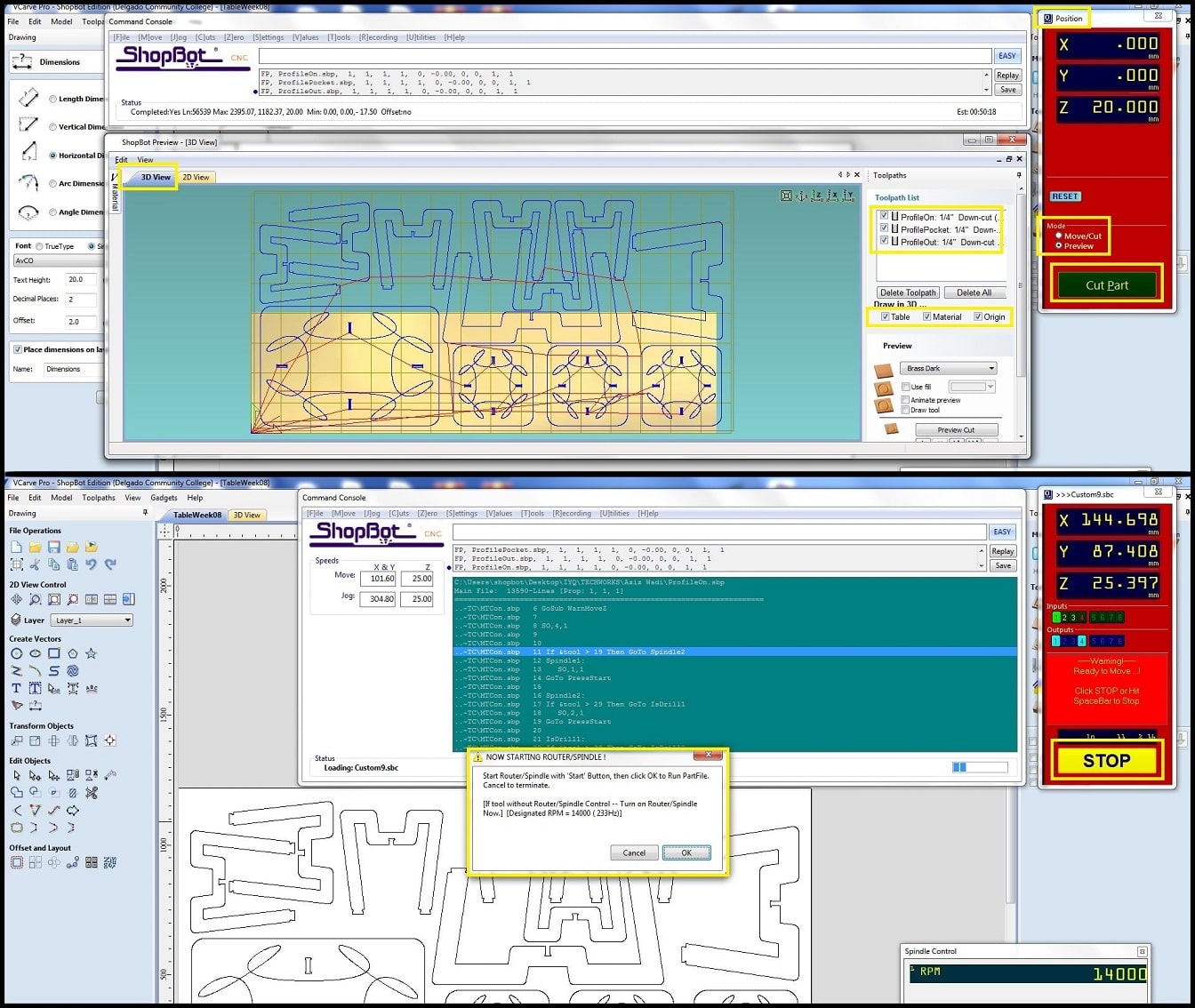Image resolution: width=1195 pixels, height=1008 pixels.
Task: Enable the Animate preview checkbox
Action: 905,400
